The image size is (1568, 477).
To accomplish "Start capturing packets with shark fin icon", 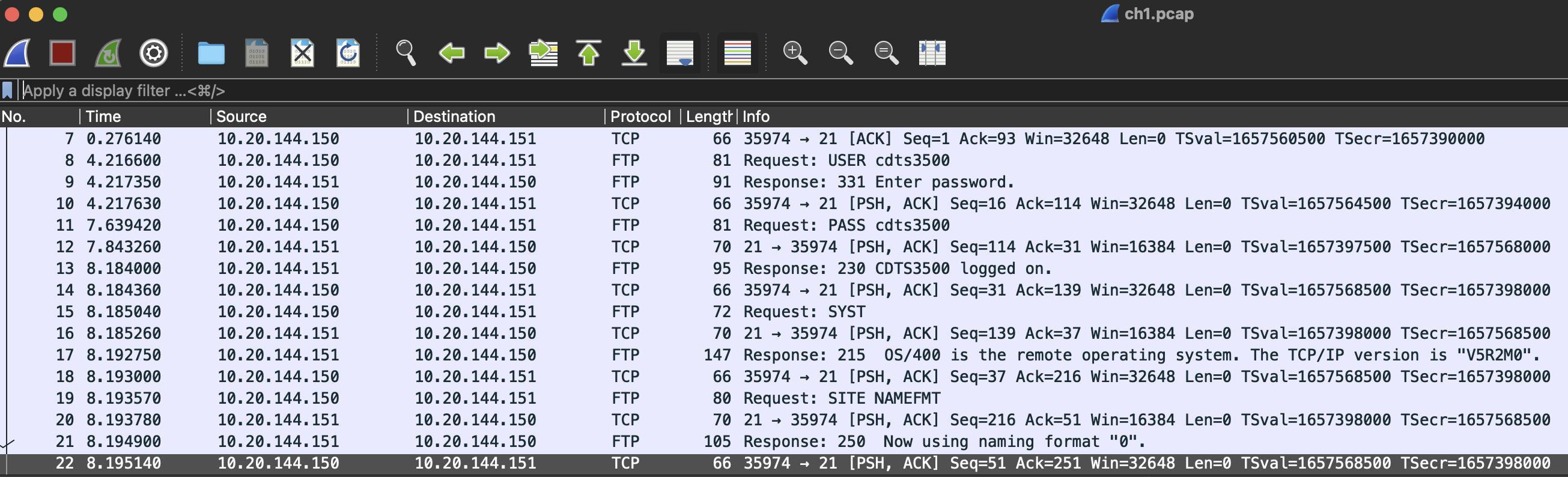I will pyautogui.click(x=17, y=53).
